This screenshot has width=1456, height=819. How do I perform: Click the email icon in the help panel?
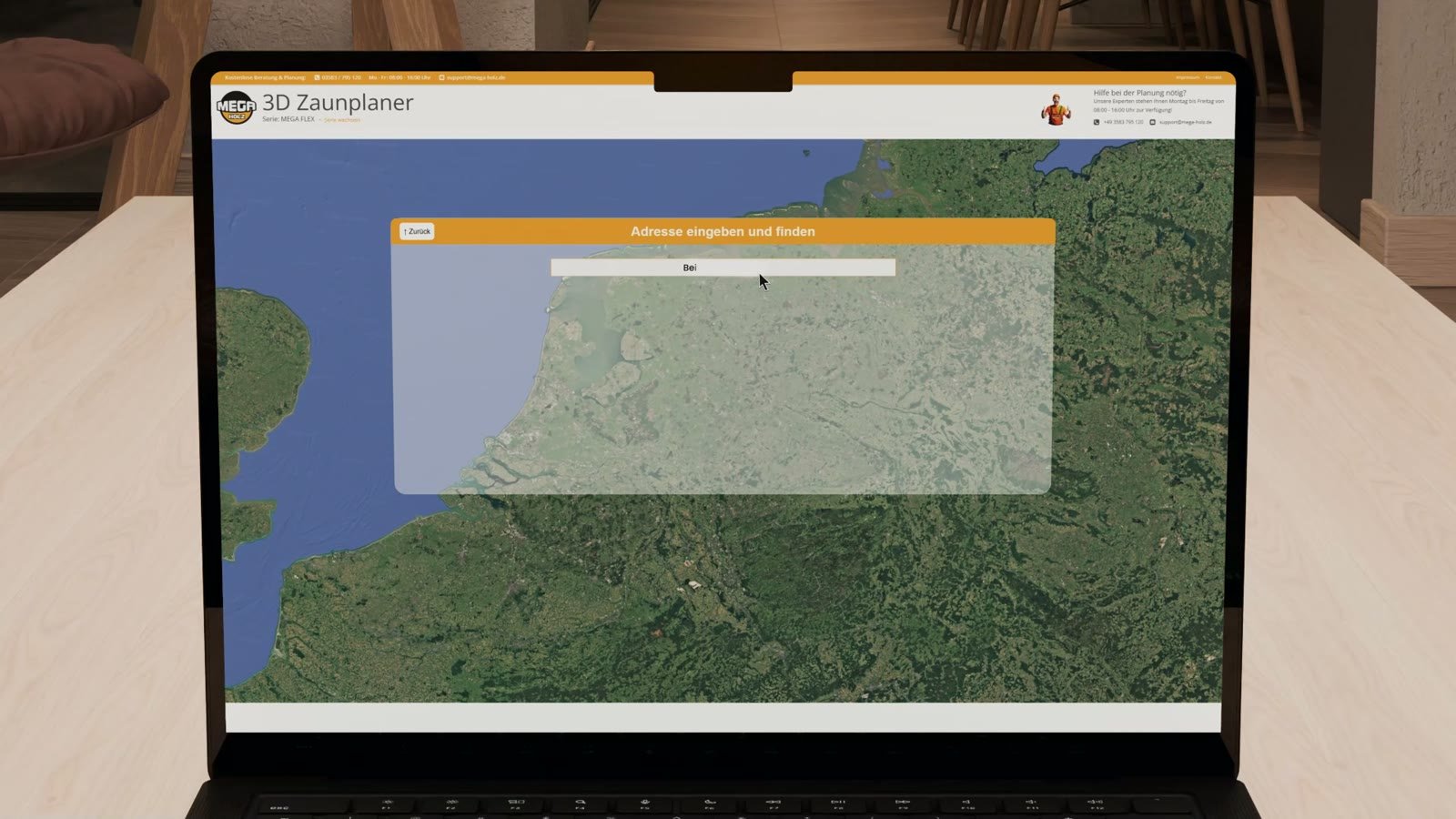(1152, 122)
